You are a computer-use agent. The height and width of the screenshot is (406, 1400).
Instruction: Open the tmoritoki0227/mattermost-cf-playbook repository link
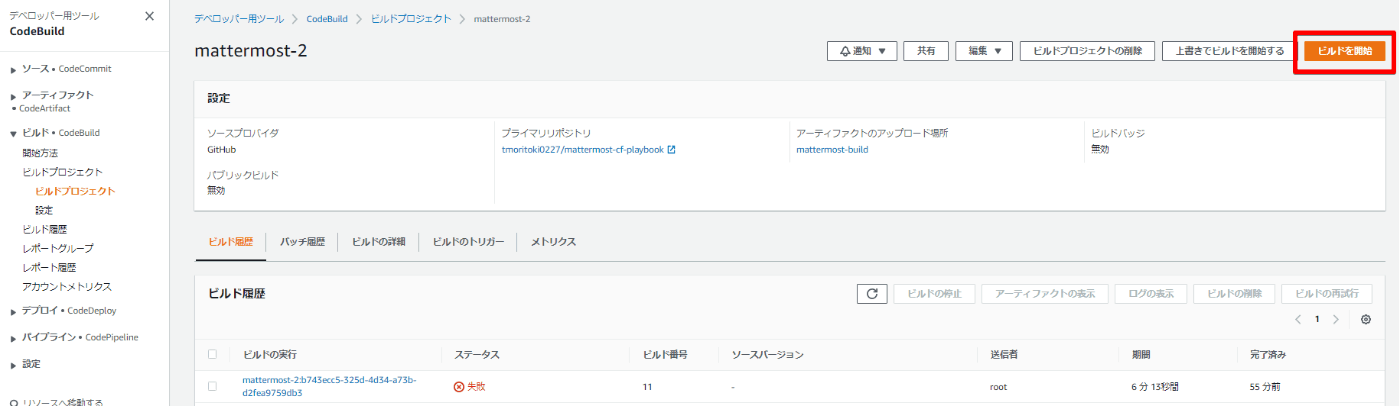tap(582, 150)
